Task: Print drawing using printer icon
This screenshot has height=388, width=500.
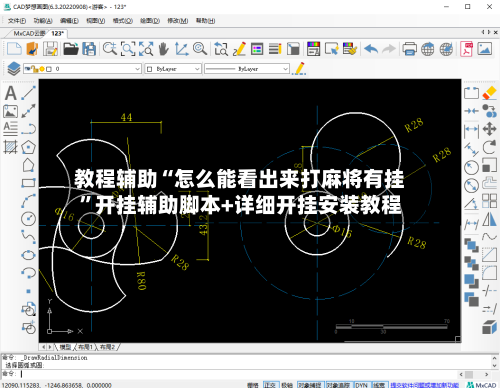Action: (409, 49)
